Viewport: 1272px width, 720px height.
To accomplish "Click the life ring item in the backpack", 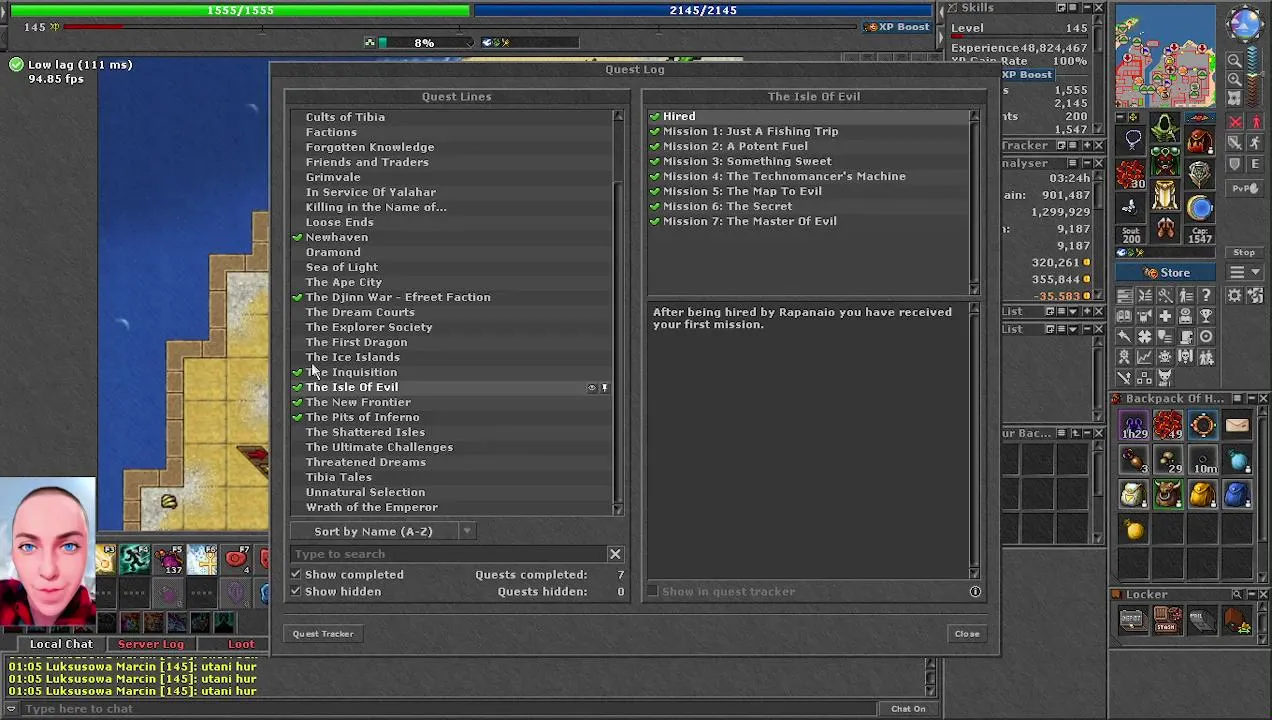I will (x=1202, y=426).
